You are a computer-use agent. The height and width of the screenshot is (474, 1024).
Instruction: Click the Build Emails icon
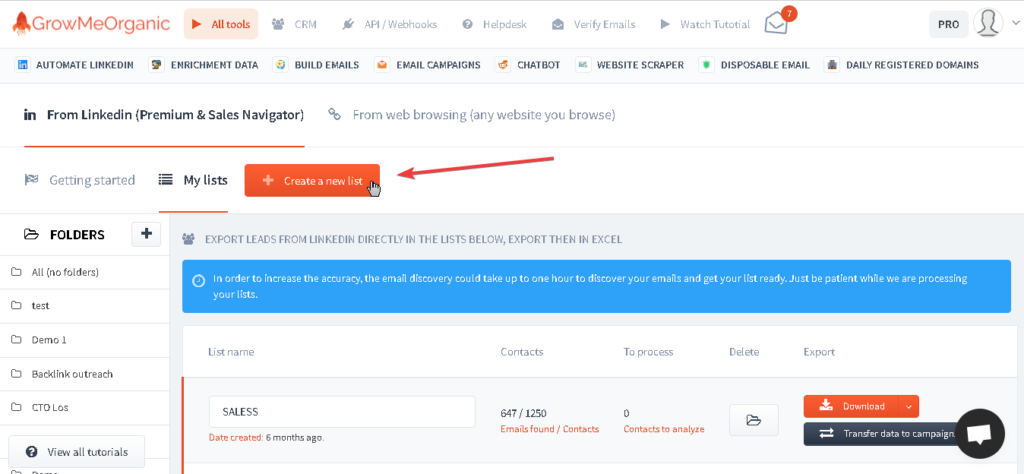coord(280,65)
